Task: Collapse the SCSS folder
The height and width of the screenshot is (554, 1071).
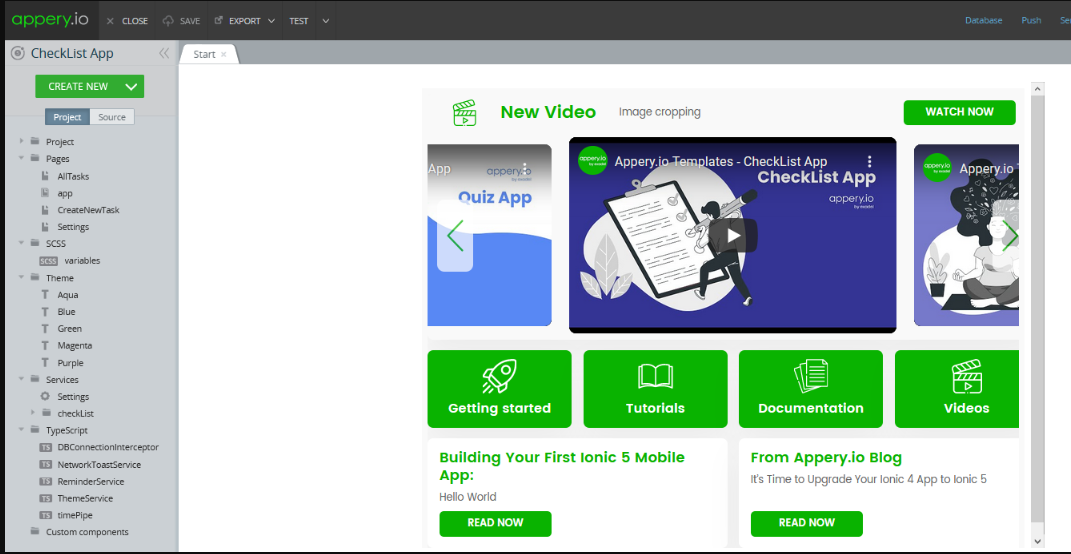Action: pyautogui.click(x=22, y=243)
